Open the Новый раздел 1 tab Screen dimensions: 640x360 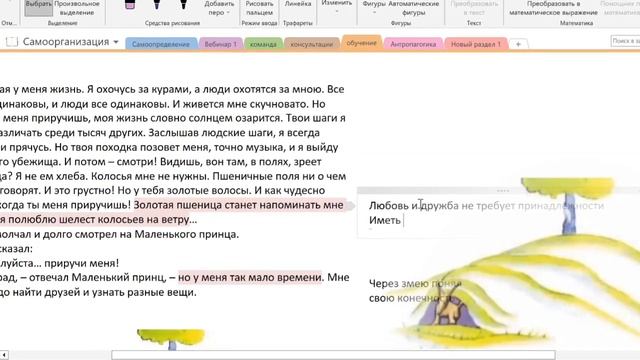pos(476,44)
